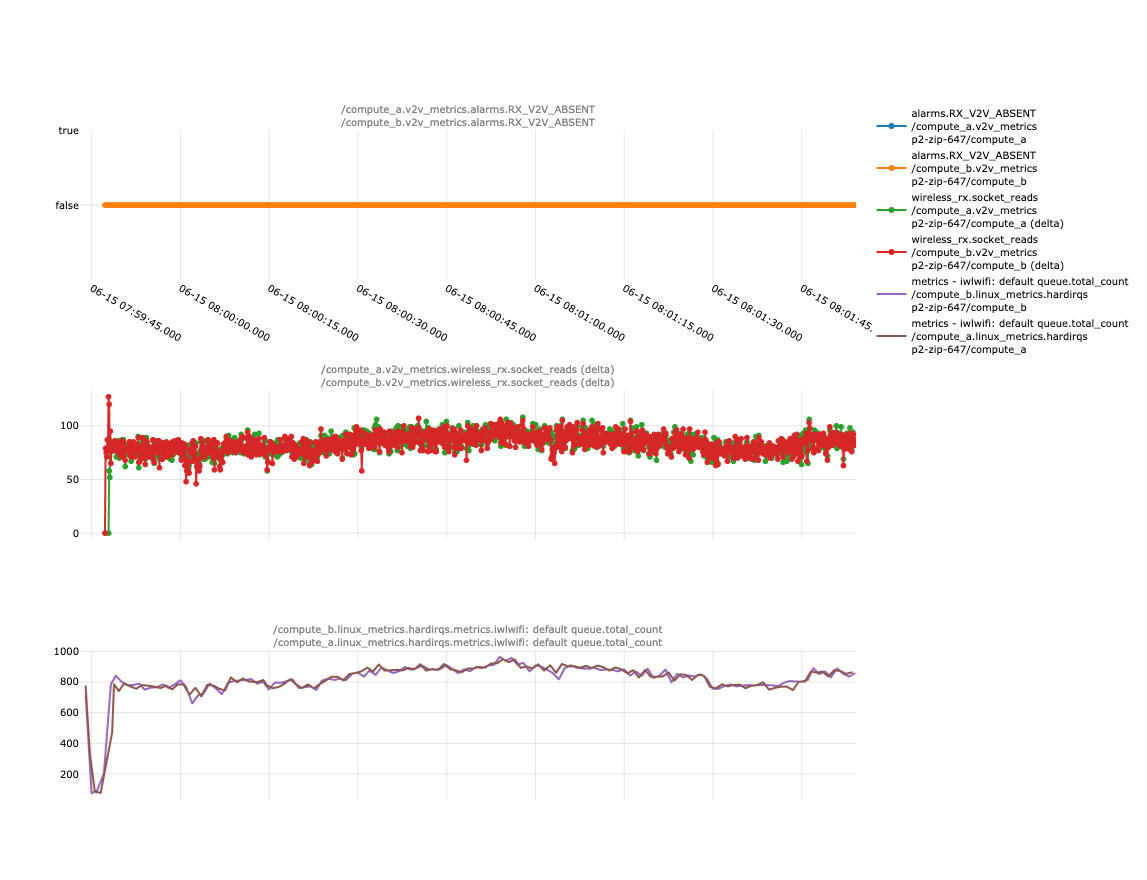
Task: Select the '/compute_a.linux_metrics.hardirqs' iwlwifi title line
Action: coord(467,643)
